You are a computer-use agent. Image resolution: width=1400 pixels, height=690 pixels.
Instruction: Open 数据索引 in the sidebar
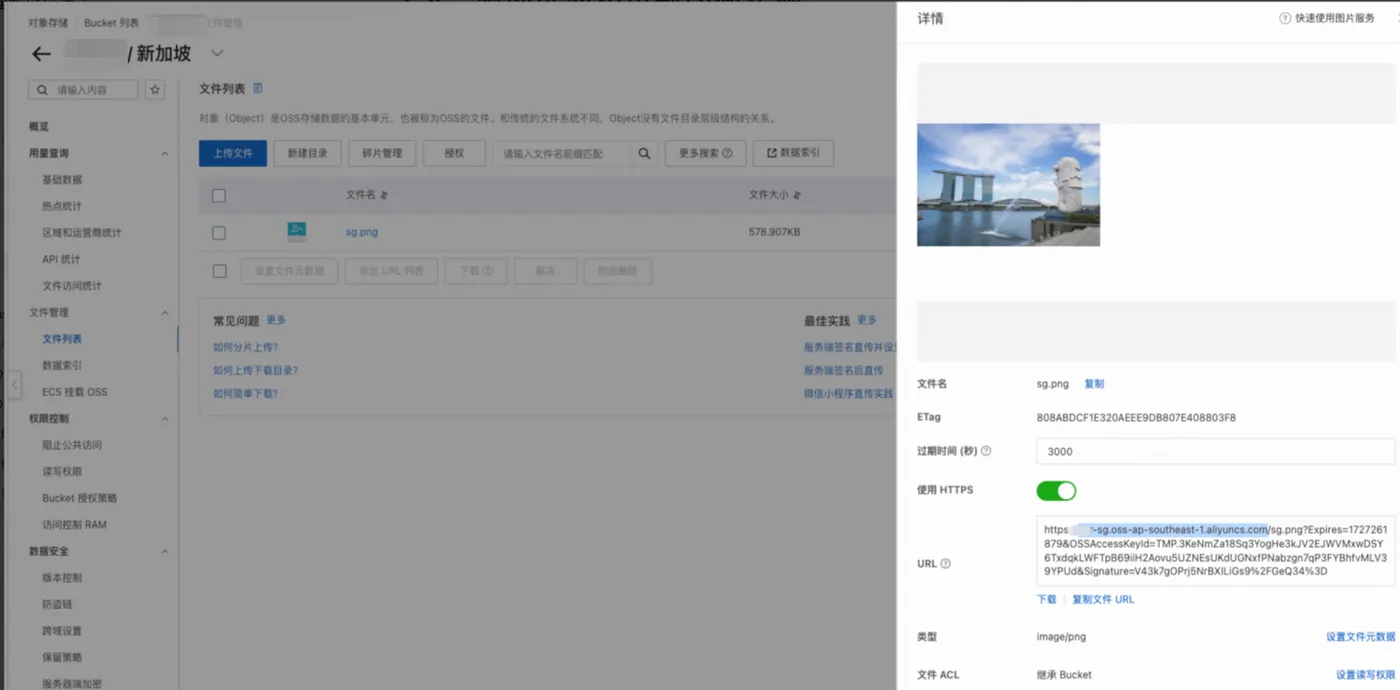click(x=62, y=365)
